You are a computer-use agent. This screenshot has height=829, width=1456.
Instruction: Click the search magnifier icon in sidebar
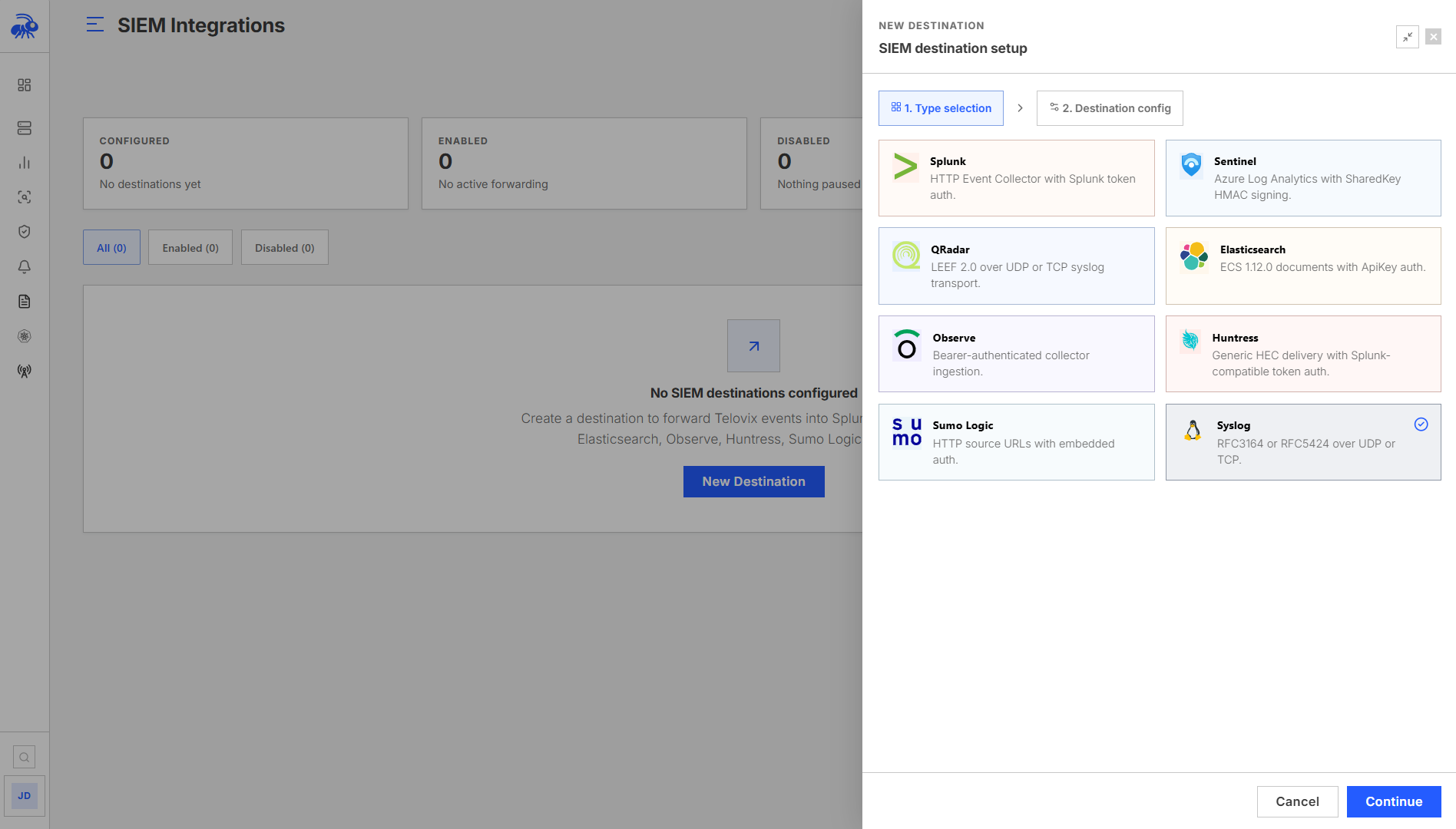point(25,758)
